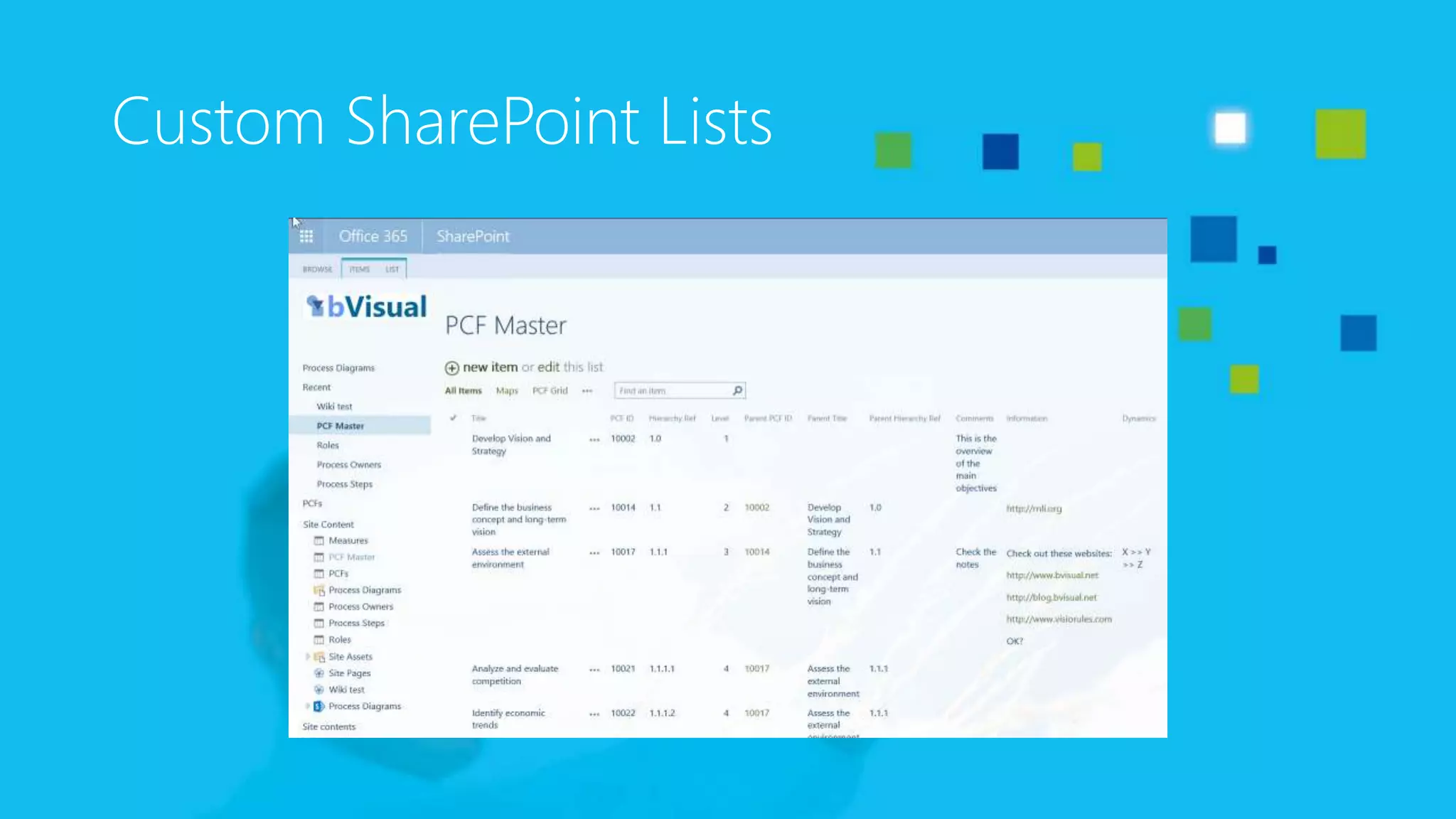Open the Analyze and evaluate competition item

point(515,675)
